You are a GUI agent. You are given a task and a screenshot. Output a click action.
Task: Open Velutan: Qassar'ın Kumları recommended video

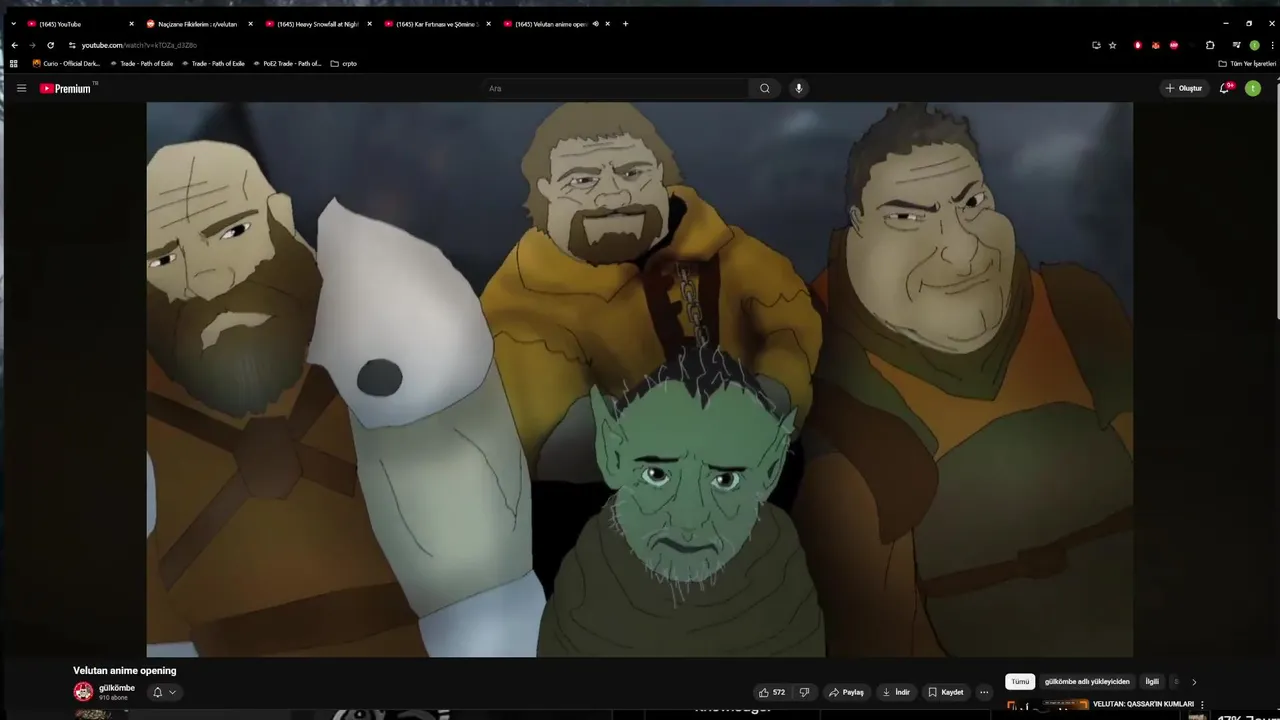(1143, 704)
